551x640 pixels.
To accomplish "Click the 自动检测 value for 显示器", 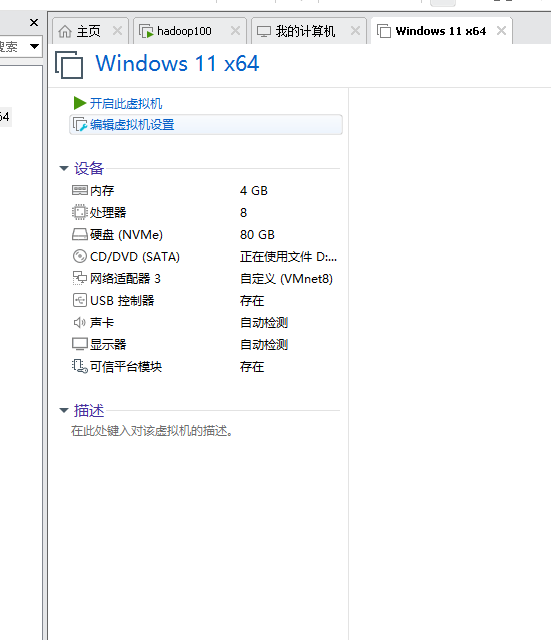I will (x=264, y=345).
